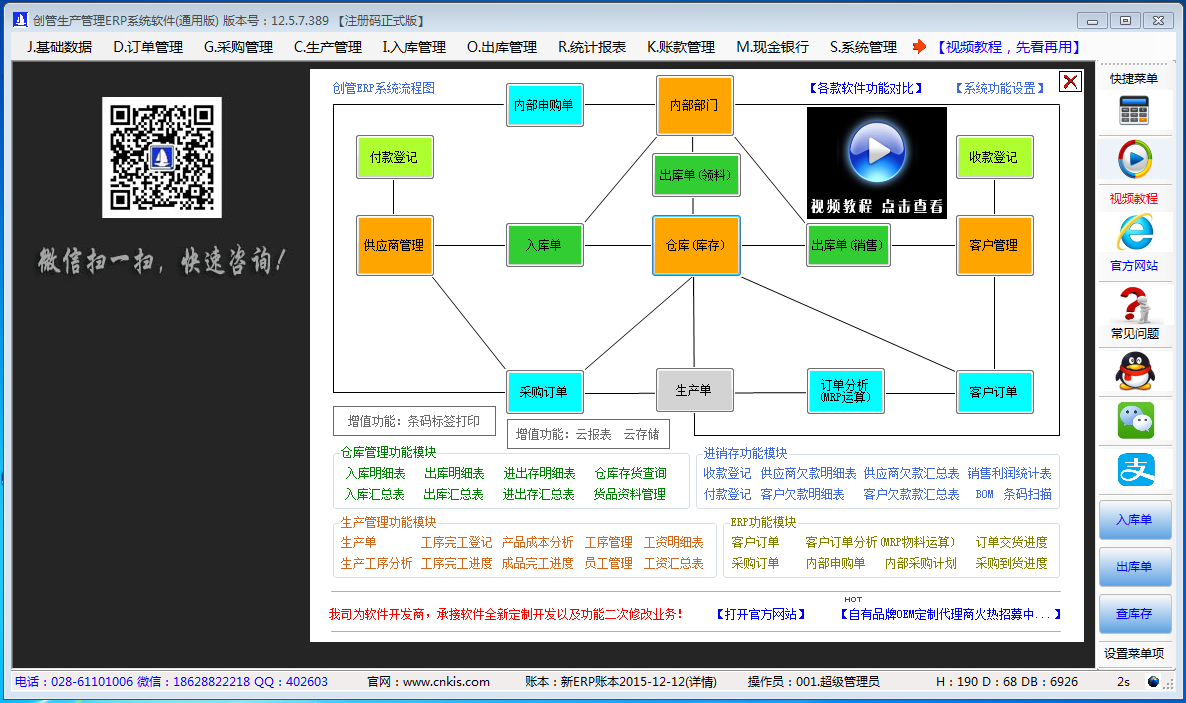Open WeChat contact via the WeChat icon
Image resolution: width=1186 pixels, height=703 pixels.
[1135, 421]
